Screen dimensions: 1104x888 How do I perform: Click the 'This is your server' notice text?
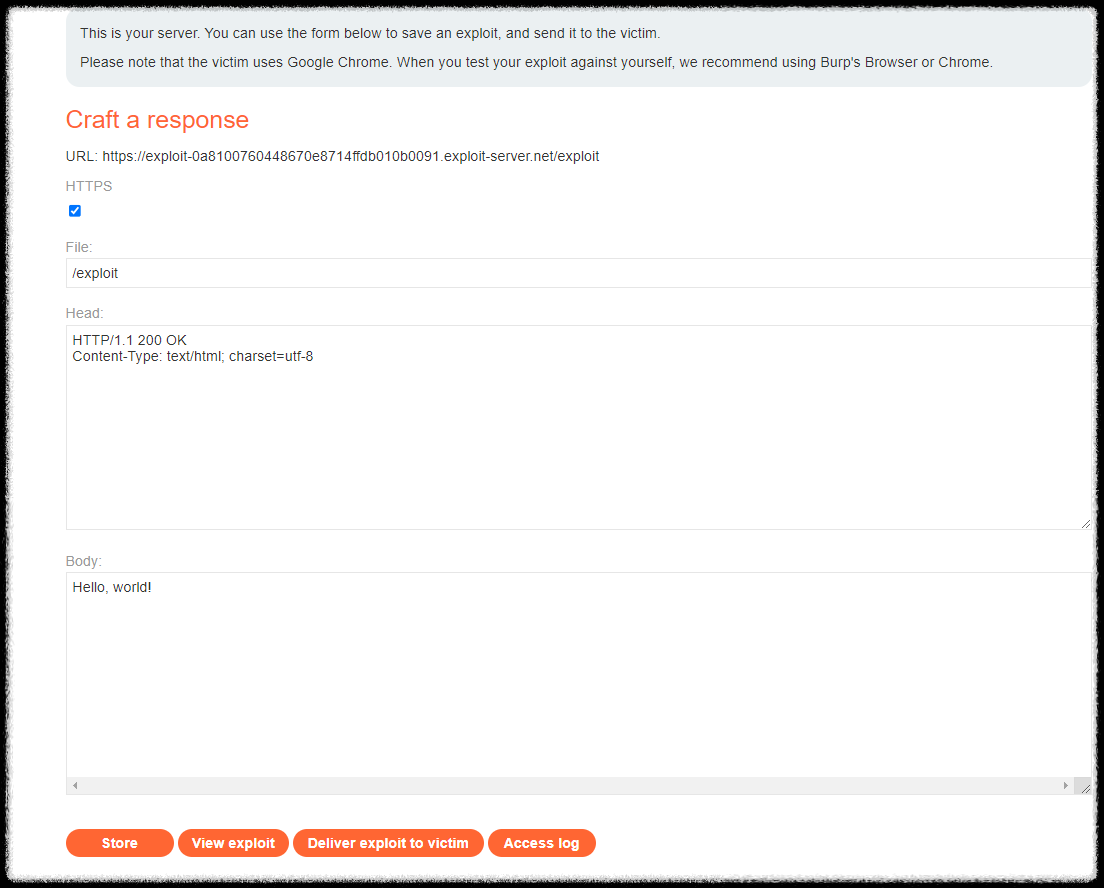tap(370, 33)
